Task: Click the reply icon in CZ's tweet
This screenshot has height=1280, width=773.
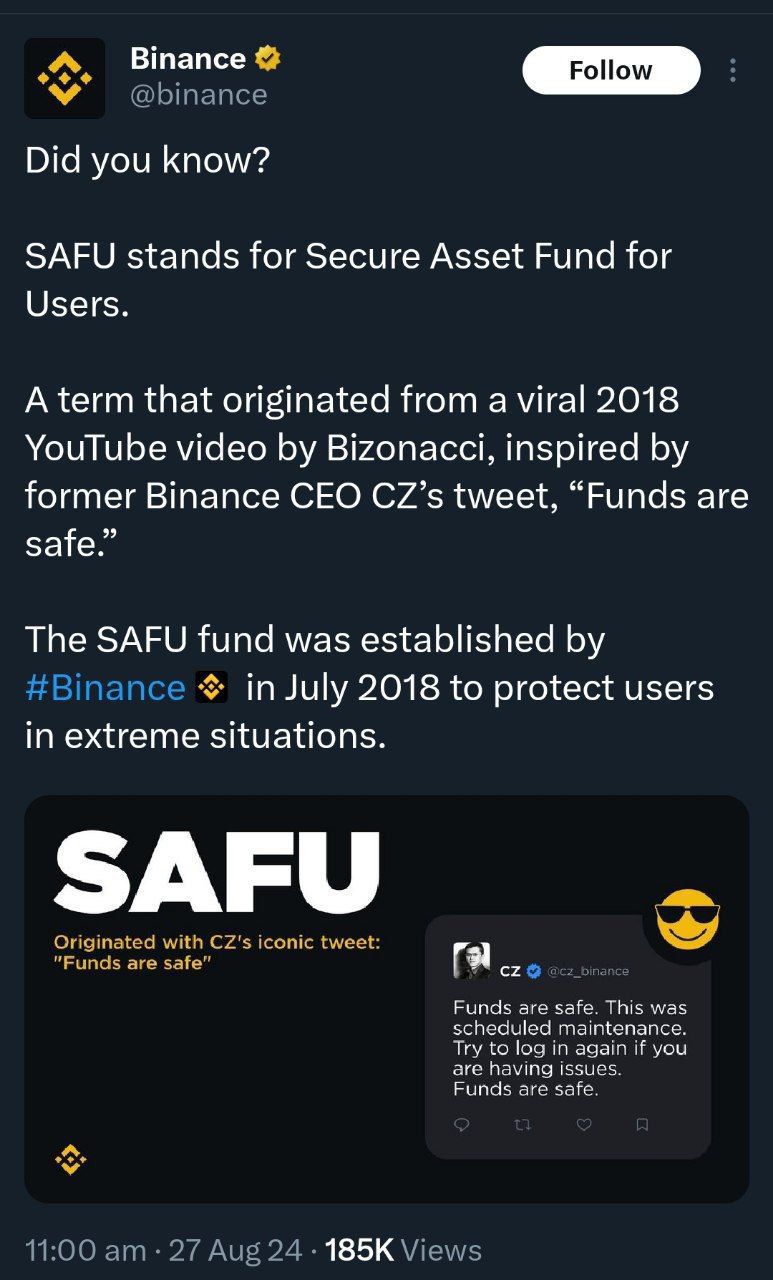Action: coord(461,1125)
